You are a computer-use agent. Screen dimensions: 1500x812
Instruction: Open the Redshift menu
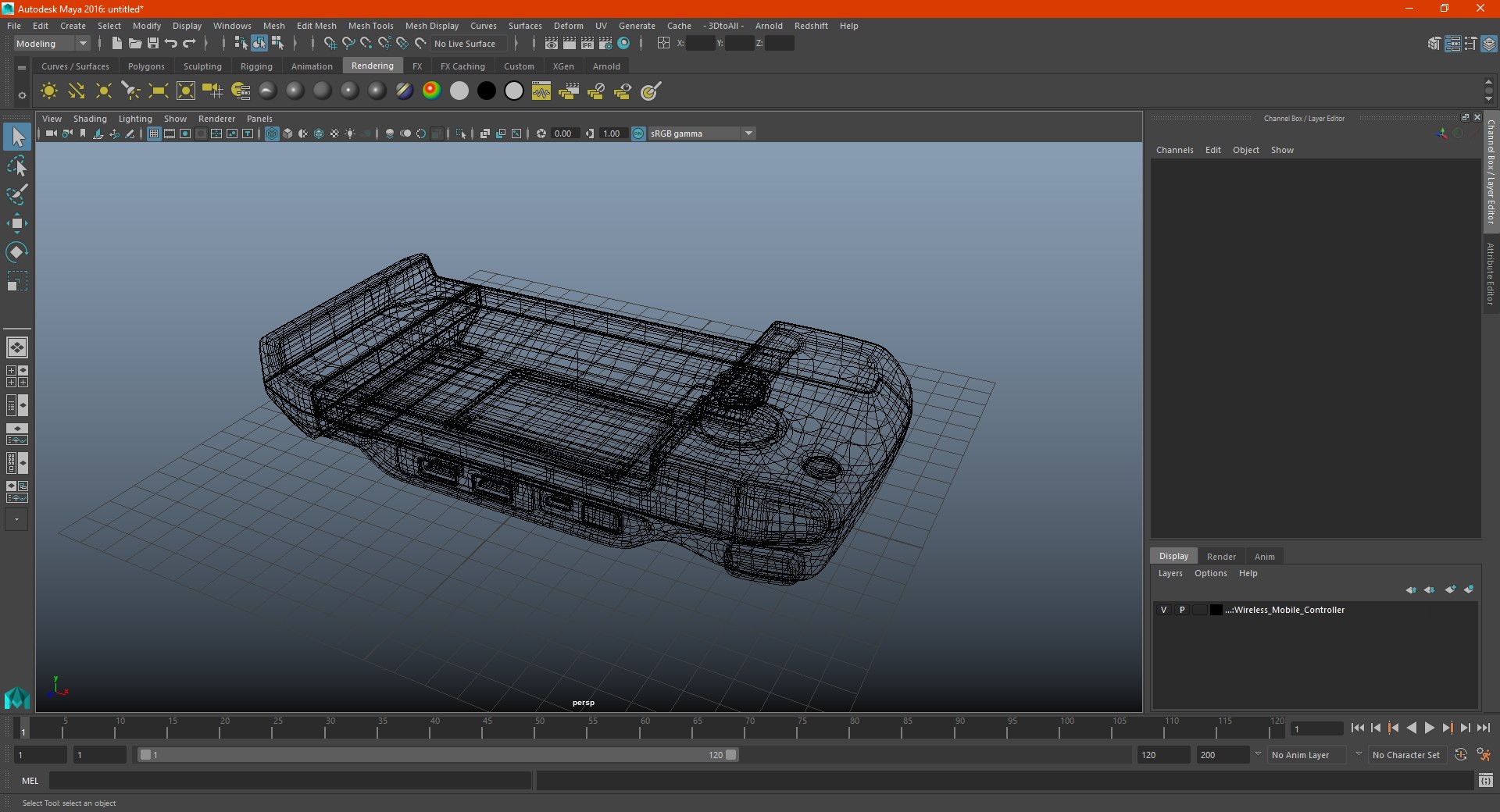tap(811, 26)
